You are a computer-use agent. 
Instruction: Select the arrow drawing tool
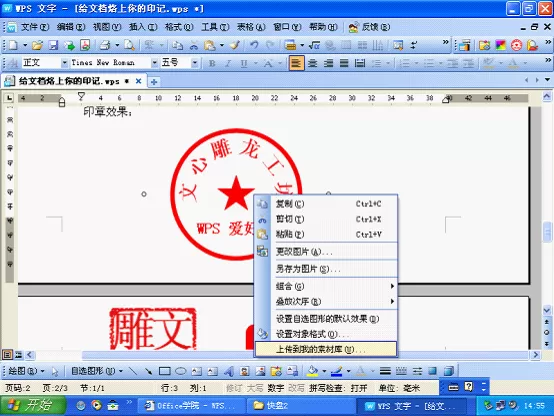(148, 371)
